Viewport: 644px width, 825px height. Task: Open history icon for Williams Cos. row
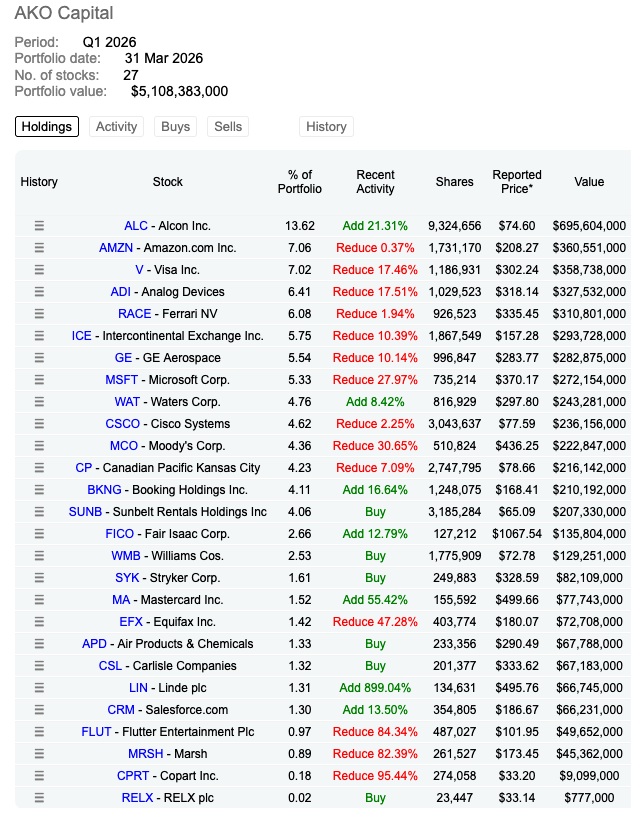tap(39, 556)
